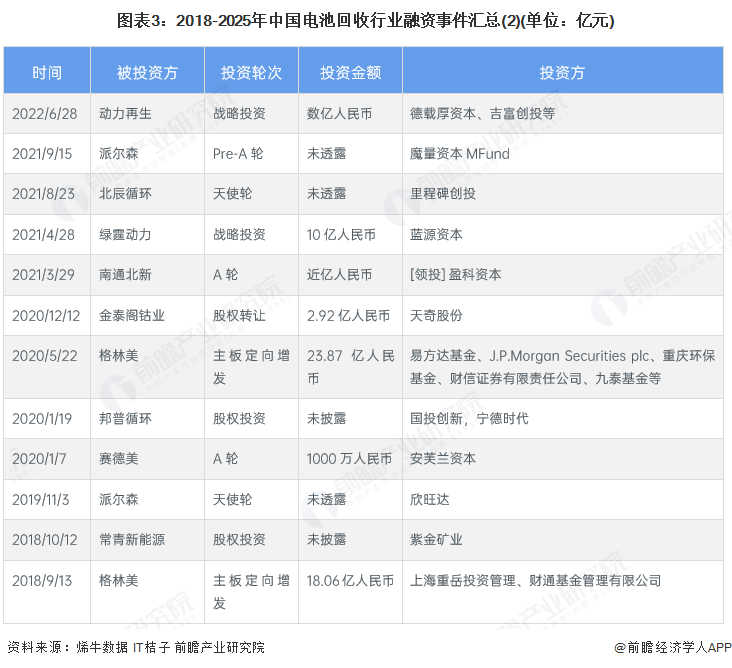This screenshot has width=732, height=668.
Task: Click the 23.87 亿人民币 amount cell
Action: [350, 367]
